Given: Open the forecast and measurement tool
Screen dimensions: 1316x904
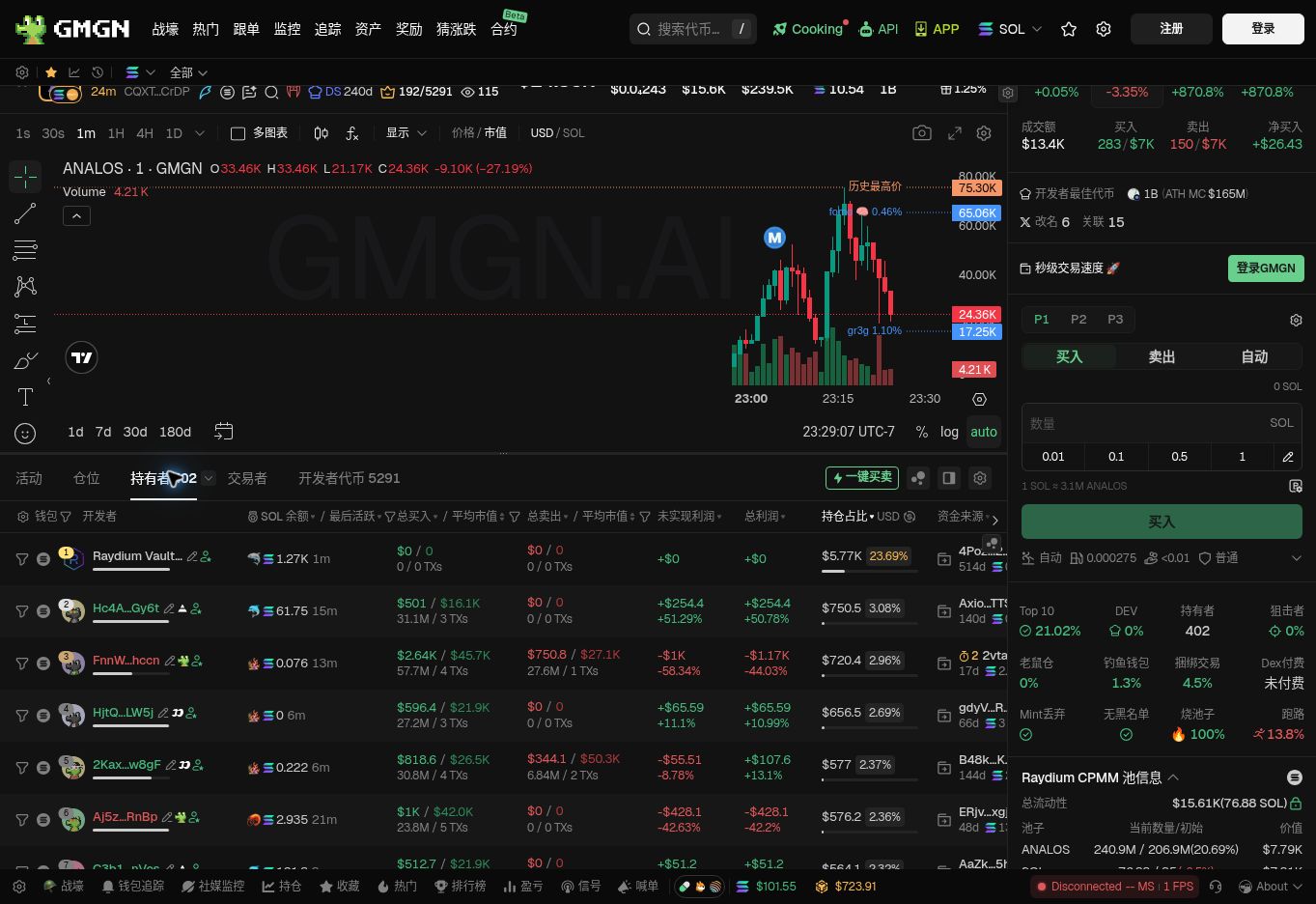Looking at the screenshot, I should (25, 324).
